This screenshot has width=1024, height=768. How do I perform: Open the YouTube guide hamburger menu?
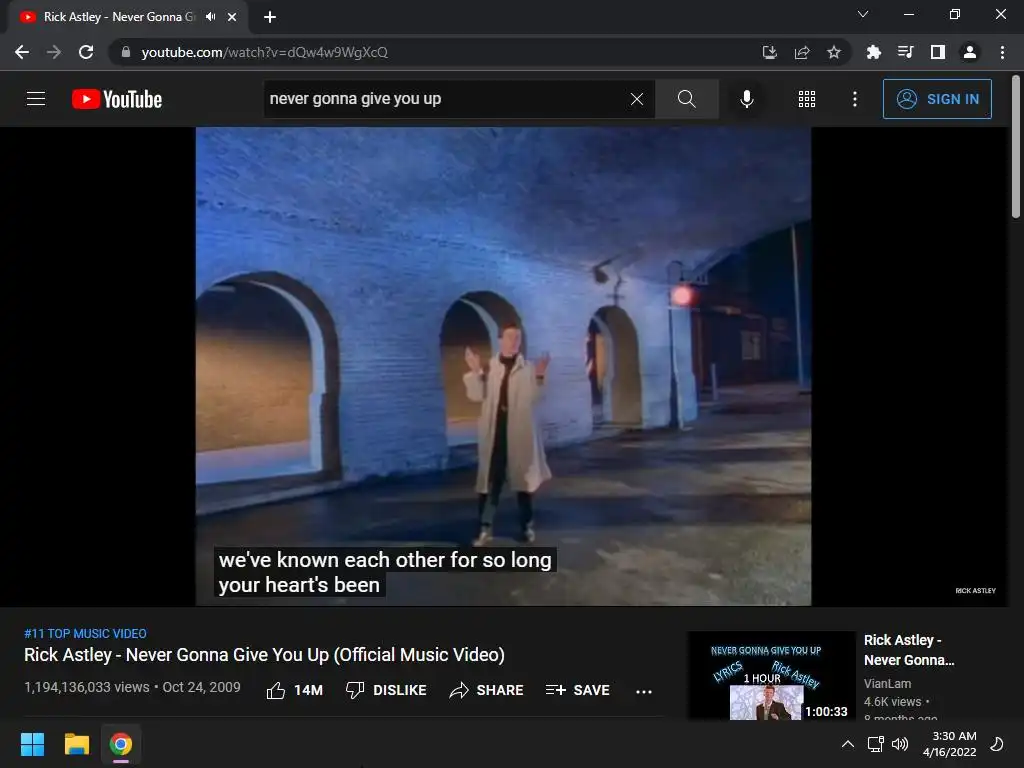(x=36, y=99)
